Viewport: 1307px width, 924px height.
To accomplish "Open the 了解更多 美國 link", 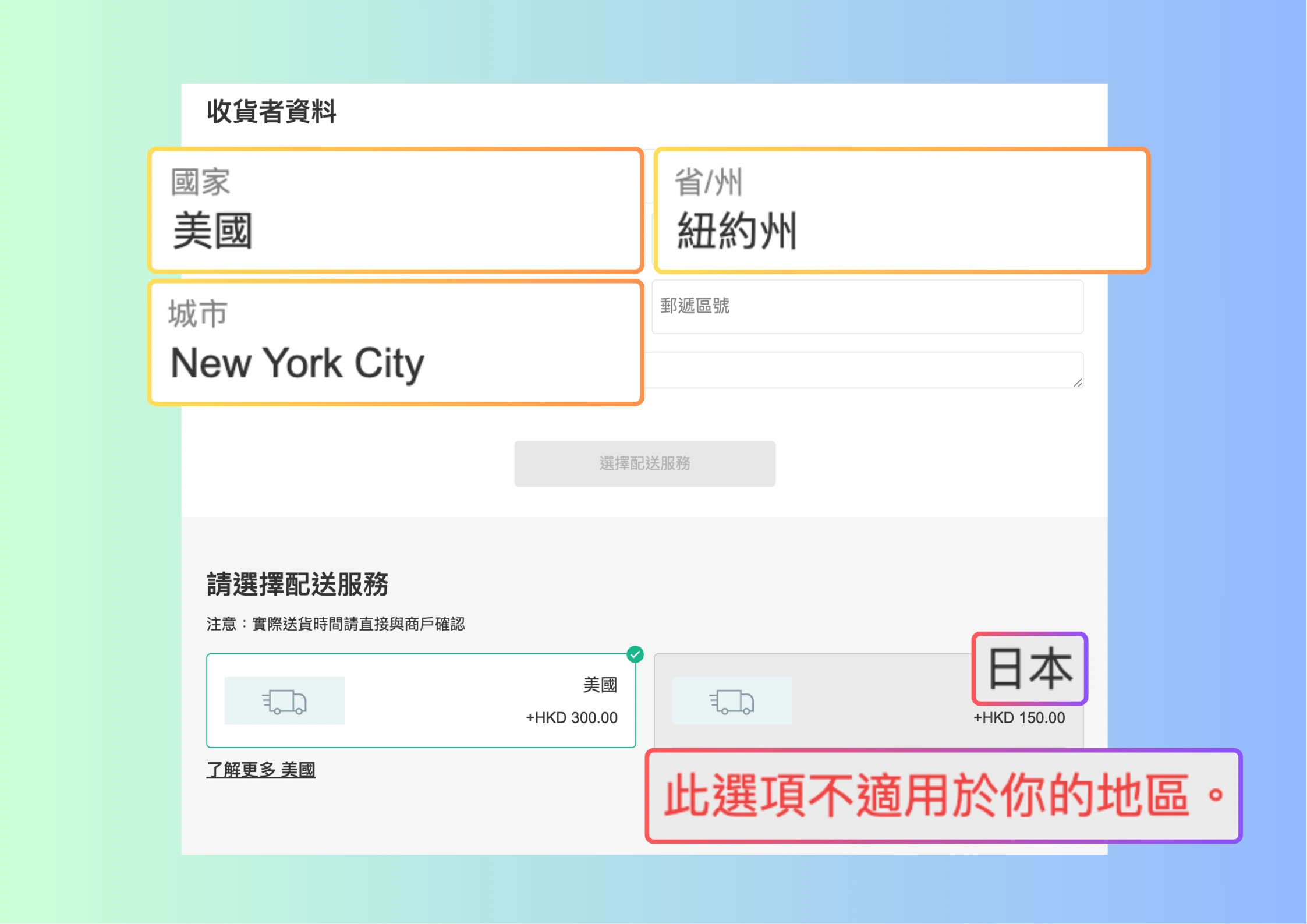I will pos(261,770).
